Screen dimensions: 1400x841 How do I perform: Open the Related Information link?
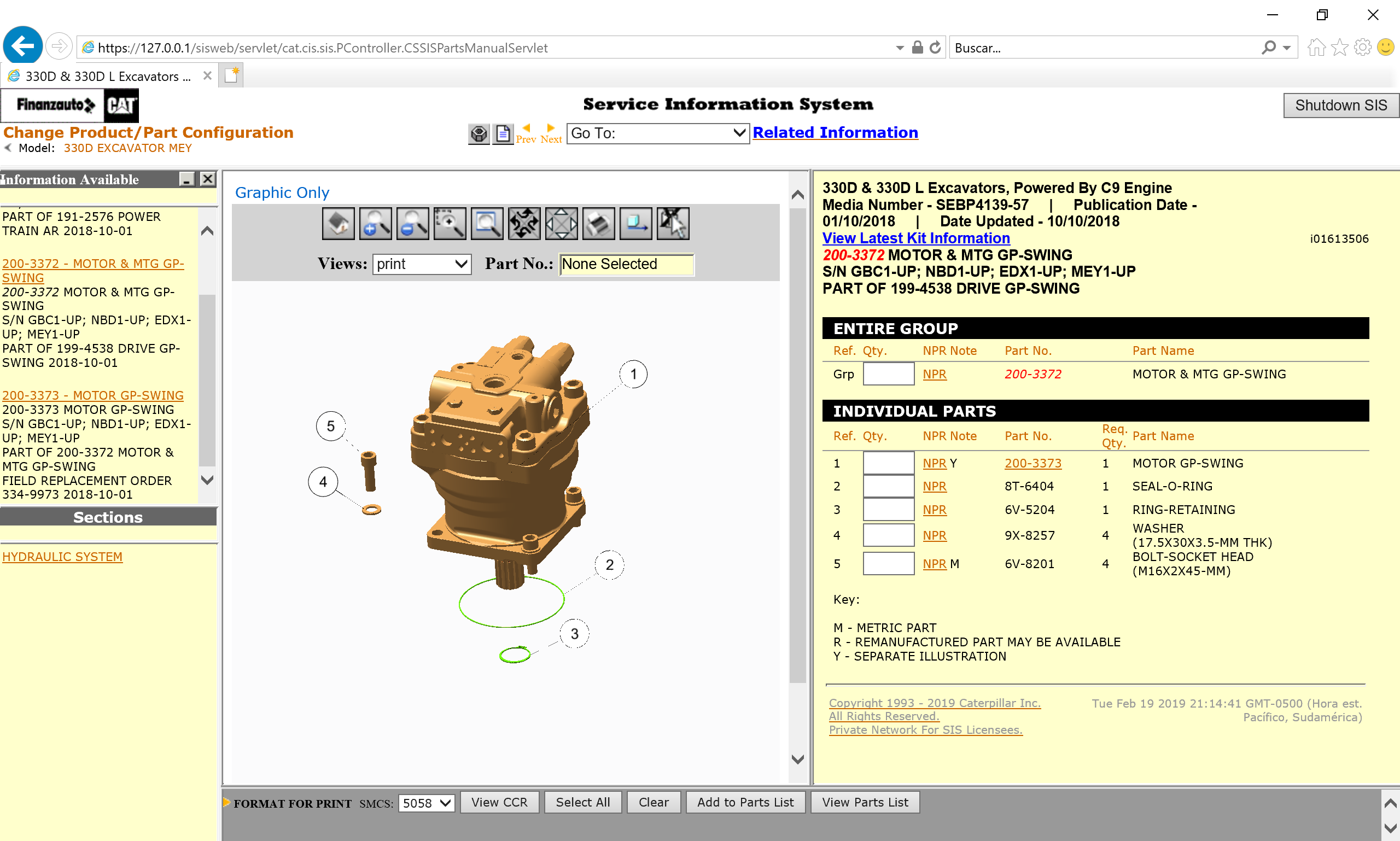(835, 133)
